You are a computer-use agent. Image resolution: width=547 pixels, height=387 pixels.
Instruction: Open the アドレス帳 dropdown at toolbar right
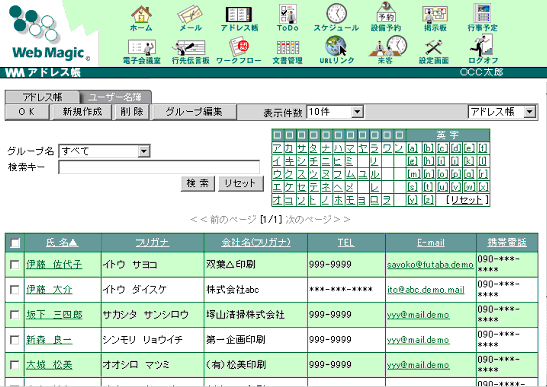502,112
